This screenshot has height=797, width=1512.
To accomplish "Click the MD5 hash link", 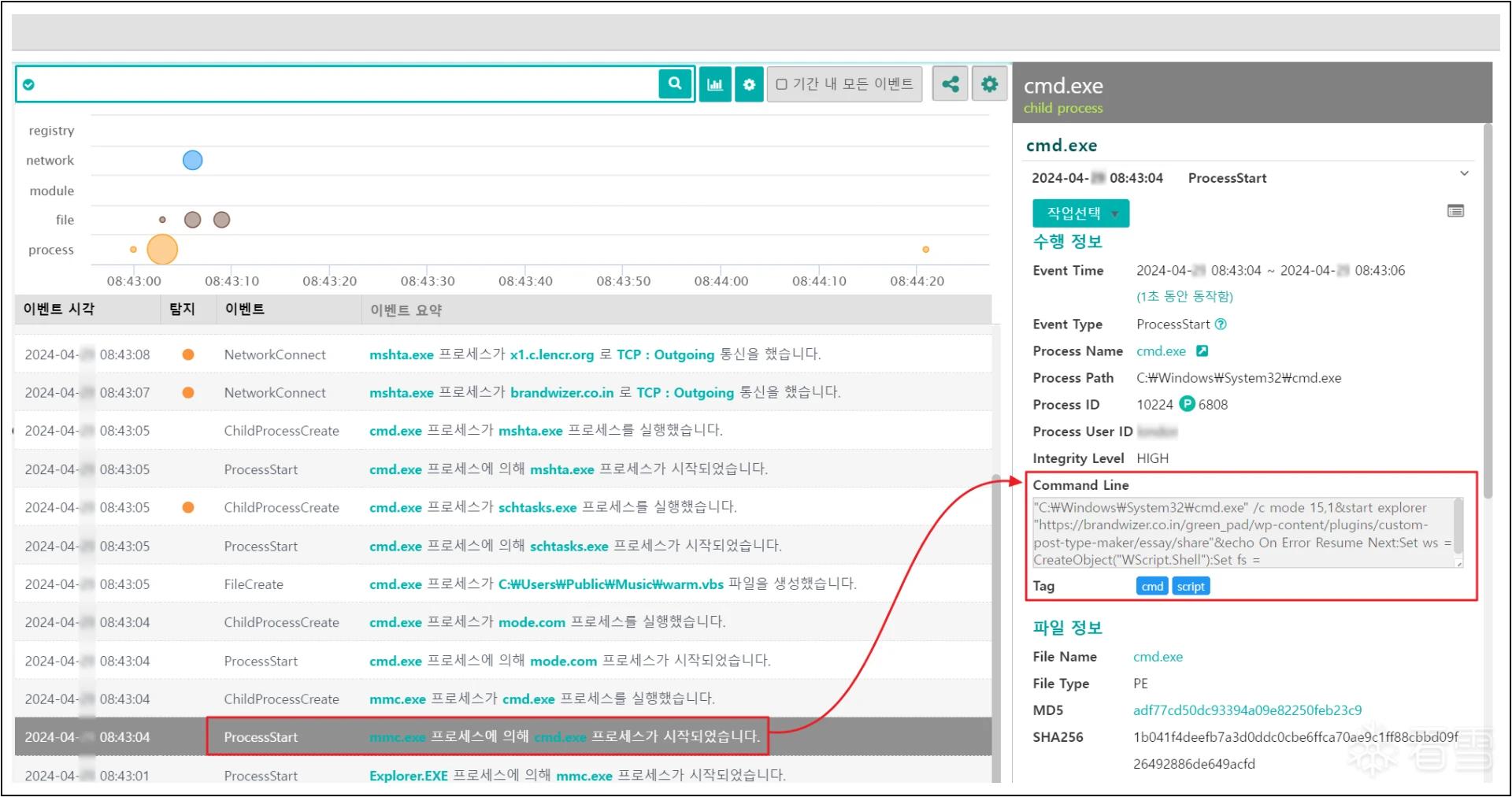I will [x=1247, y=710].
